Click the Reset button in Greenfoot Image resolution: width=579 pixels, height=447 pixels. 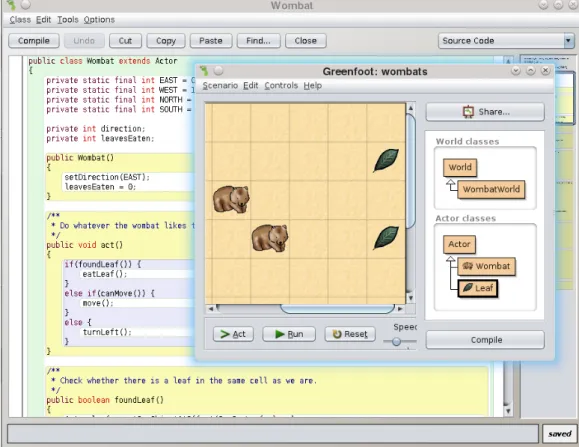[x=350, y=334]
